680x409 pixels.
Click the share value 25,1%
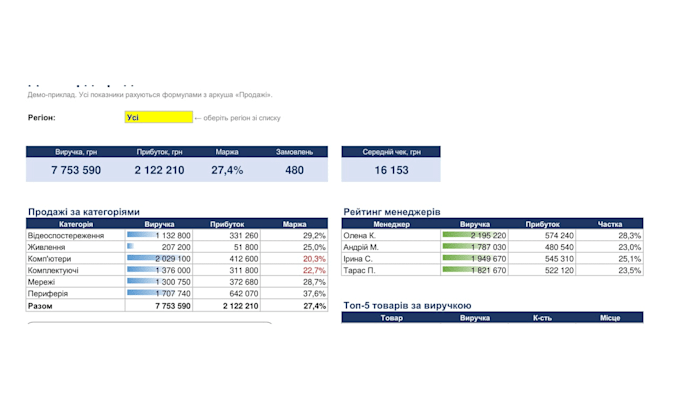(629, 259)
